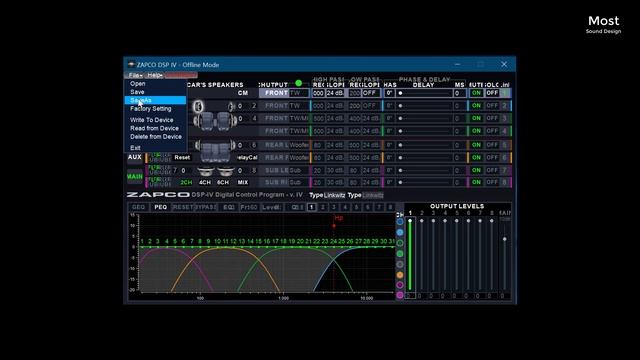Open the Help menu
640x360 pixels.
[155, 75]
